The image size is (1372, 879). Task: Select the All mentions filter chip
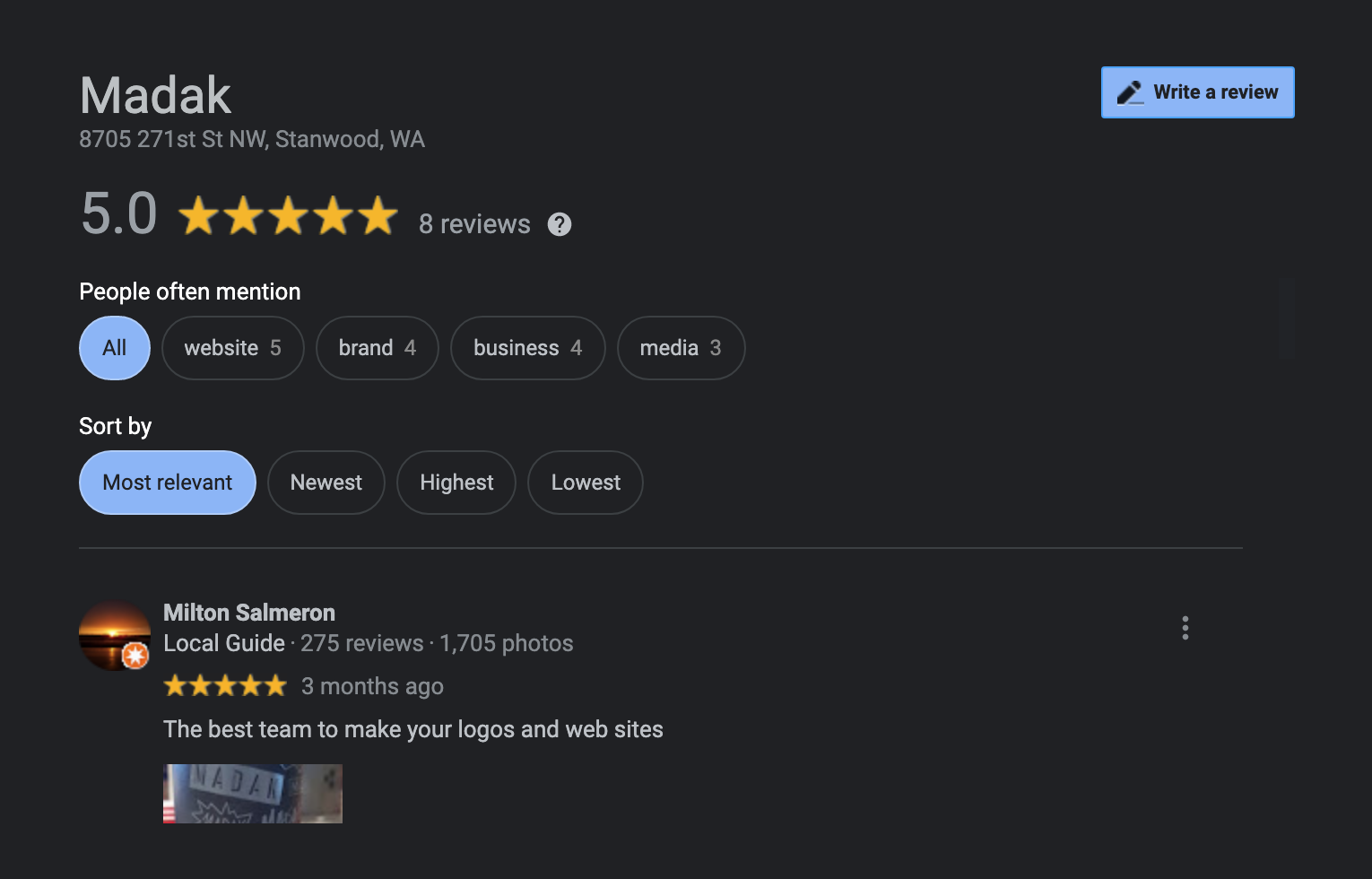point(115,348)
